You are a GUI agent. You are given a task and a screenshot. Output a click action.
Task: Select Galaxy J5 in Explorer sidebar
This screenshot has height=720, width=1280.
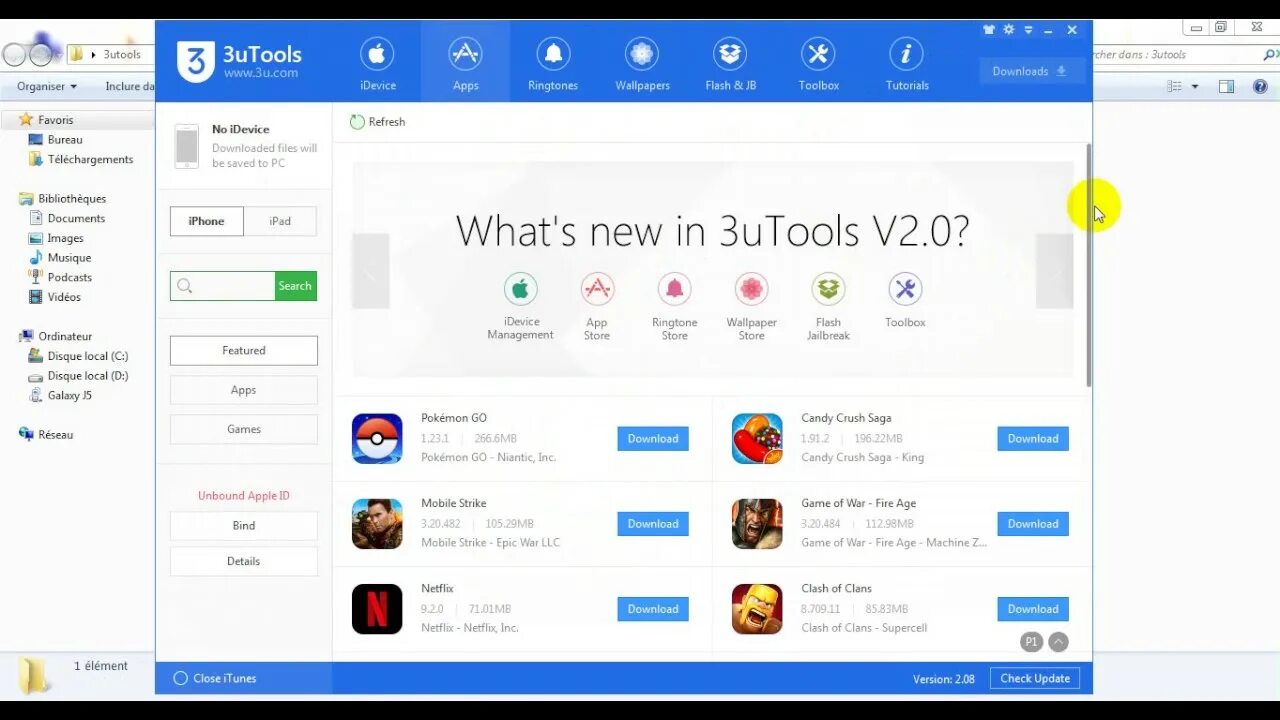click(60, 395)
